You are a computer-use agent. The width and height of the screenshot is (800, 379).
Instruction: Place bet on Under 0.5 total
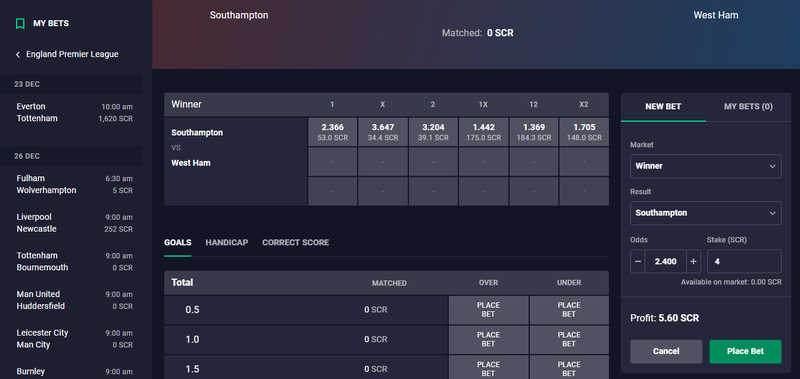click(569, 310)
